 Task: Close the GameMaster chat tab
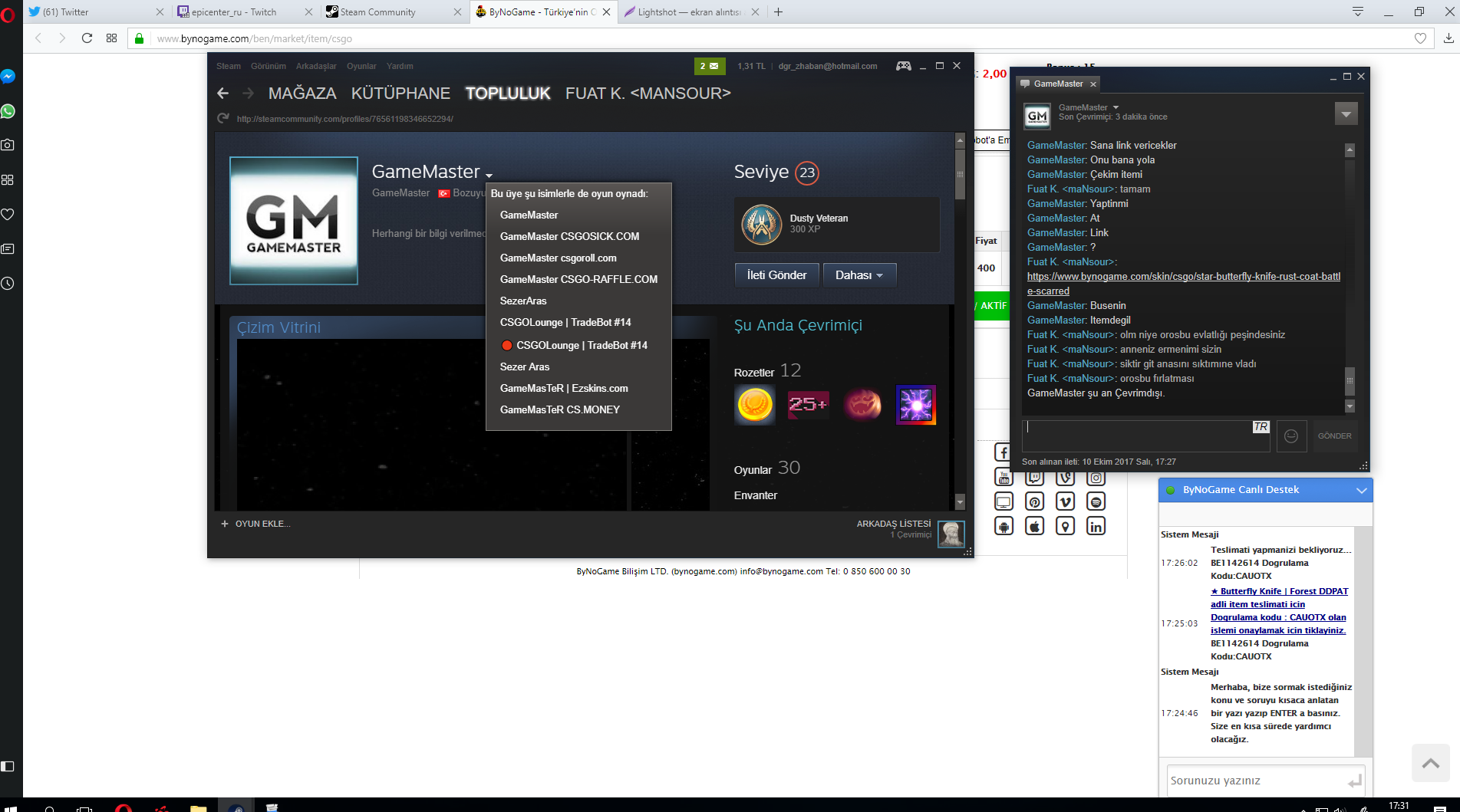click(x=1093, y=84)
